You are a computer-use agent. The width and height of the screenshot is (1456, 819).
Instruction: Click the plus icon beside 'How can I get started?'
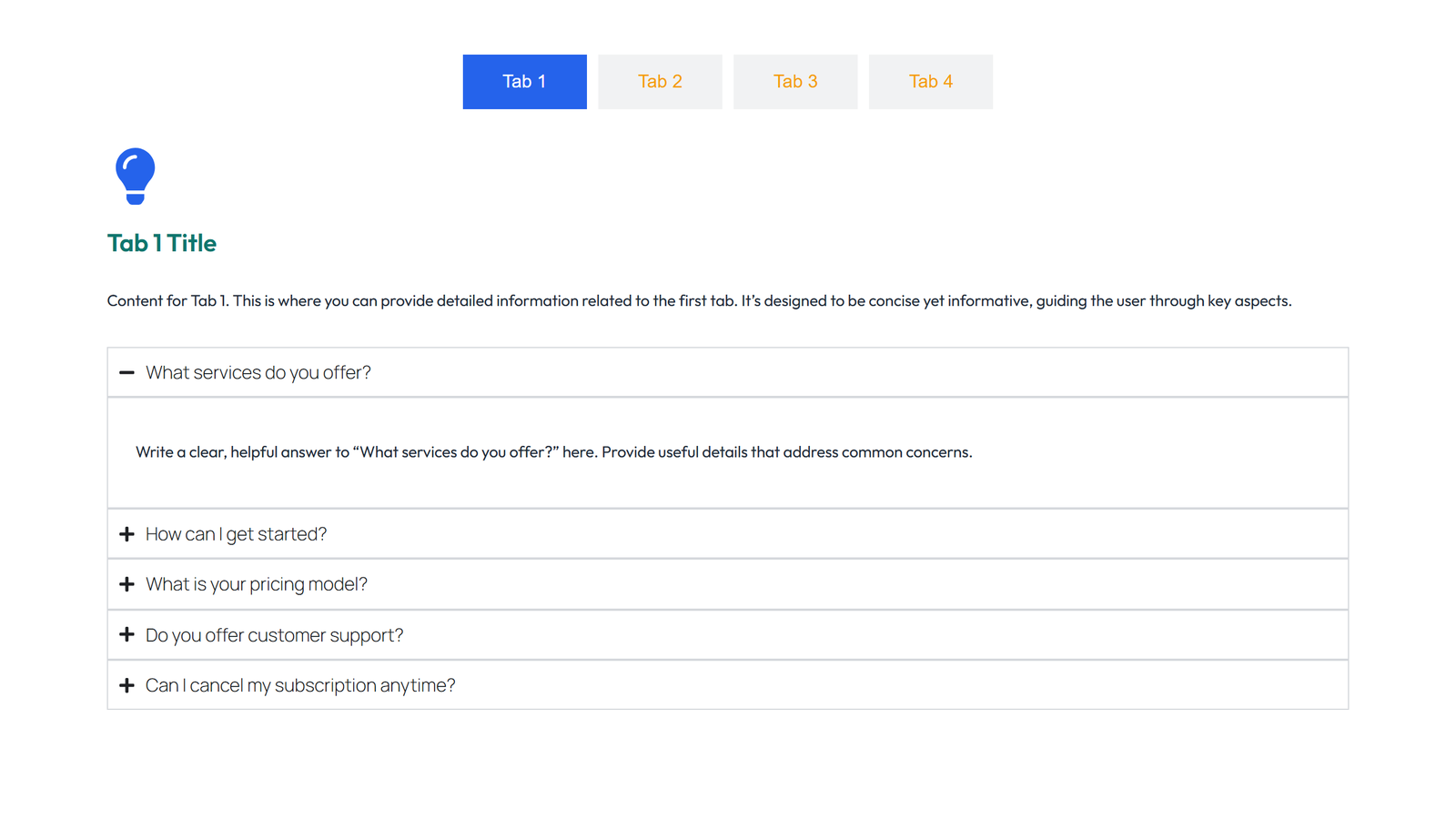[127, 533]
